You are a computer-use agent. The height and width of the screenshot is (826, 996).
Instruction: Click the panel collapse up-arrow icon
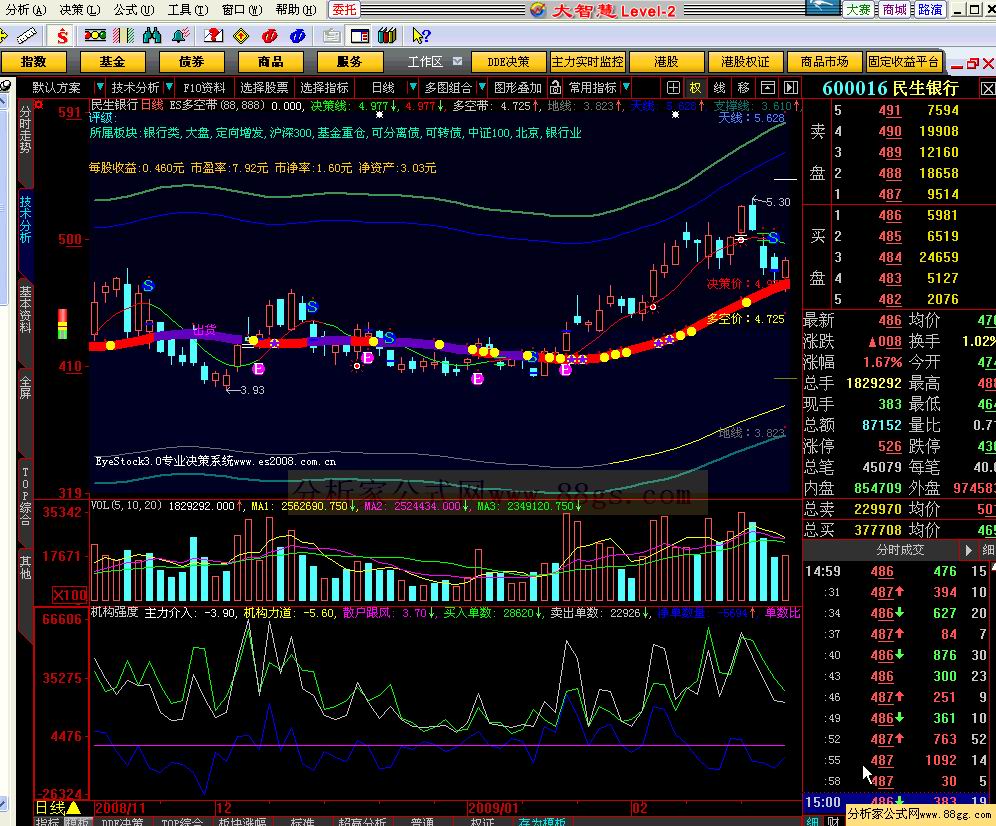point(767,88)
